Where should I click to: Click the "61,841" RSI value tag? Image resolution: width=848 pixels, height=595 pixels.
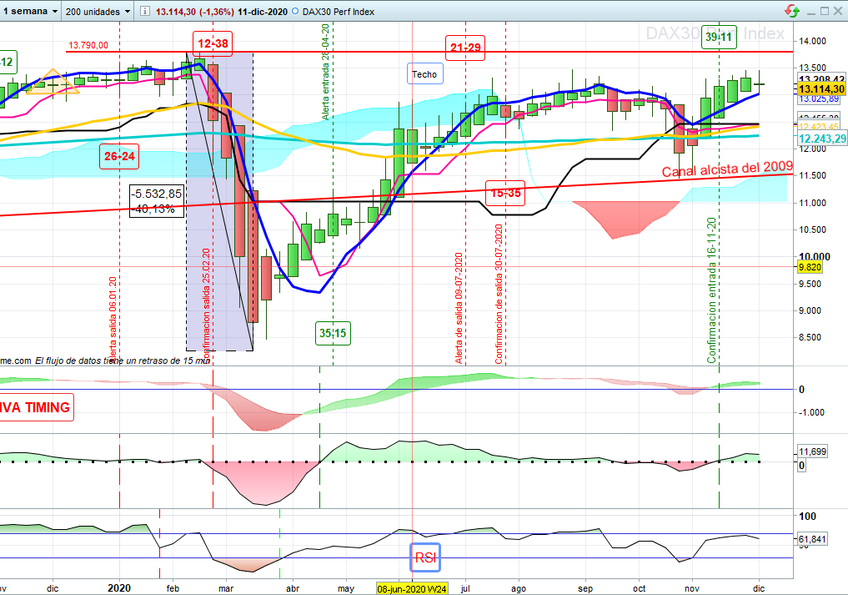812,539
